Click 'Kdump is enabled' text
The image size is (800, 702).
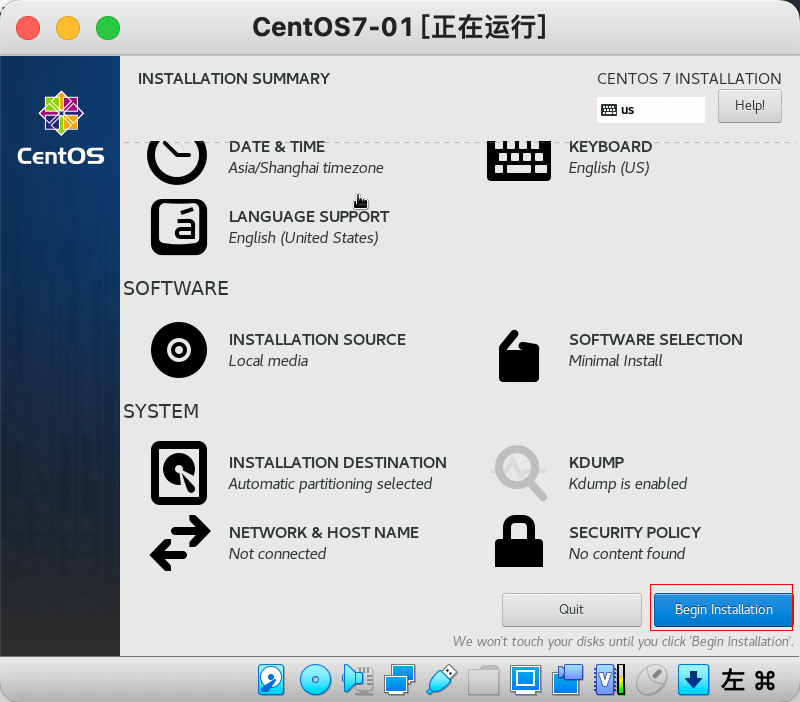(x=628, y=484)
